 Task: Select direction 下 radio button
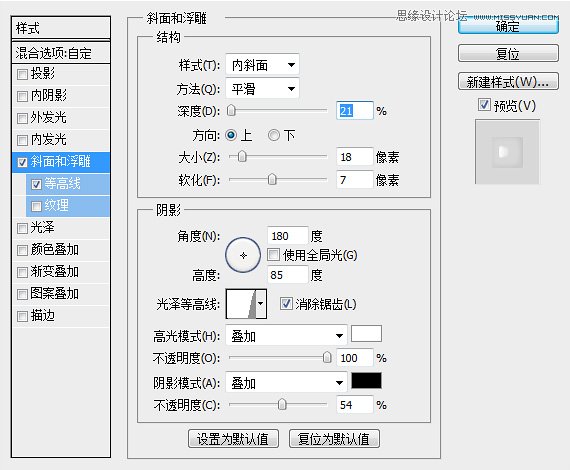[x=274, y=135]
